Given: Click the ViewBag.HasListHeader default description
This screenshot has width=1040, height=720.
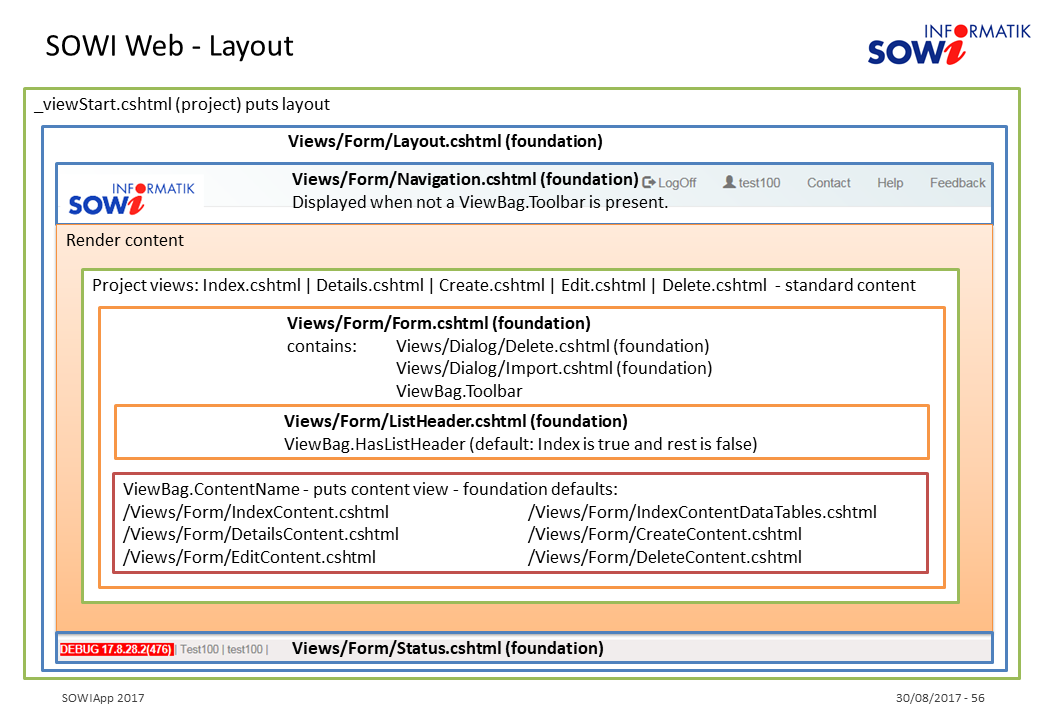Looking at the screenshot, I should click(521, 444).
